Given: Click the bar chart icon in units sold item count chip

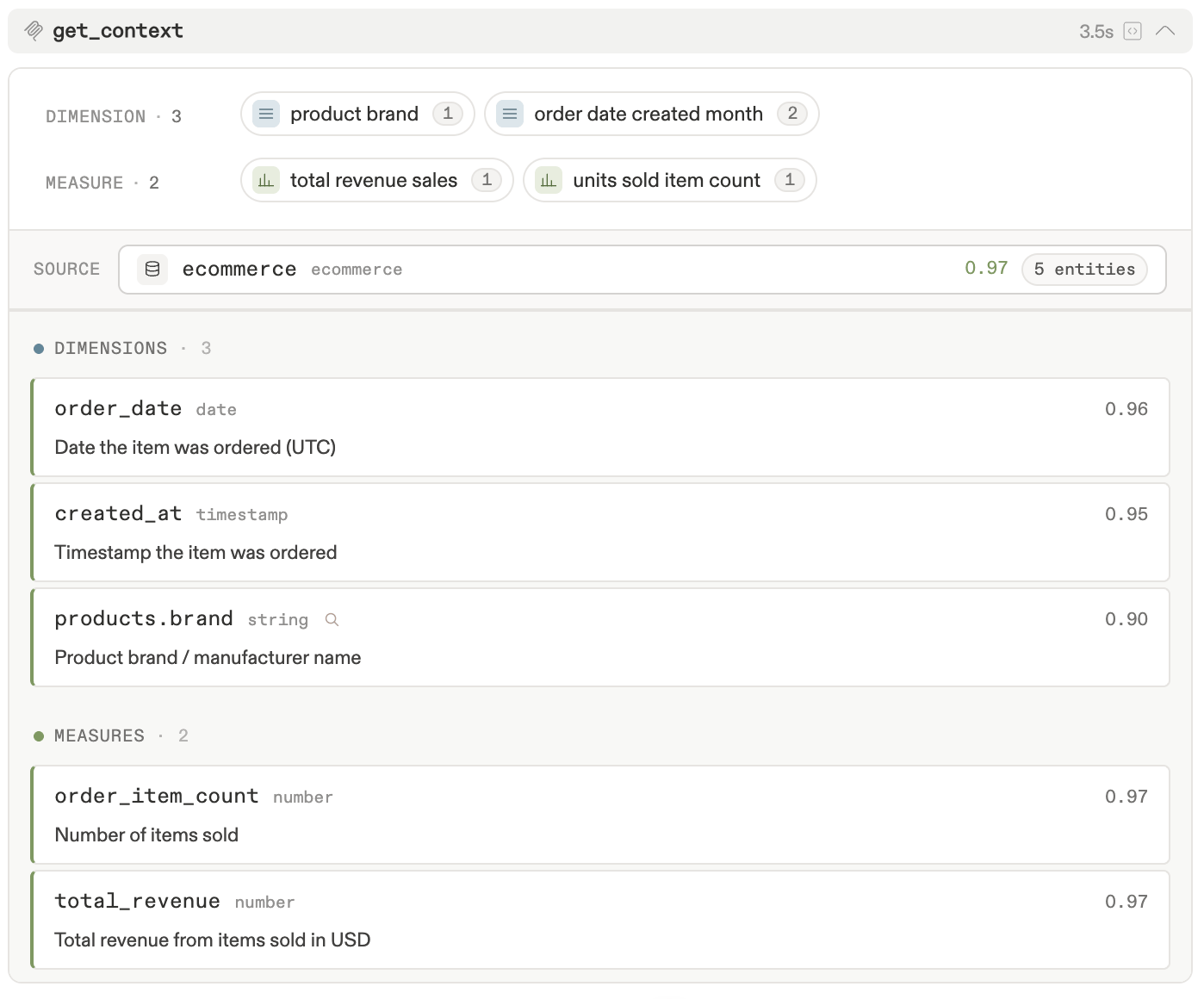Looking at the screenshot, I should click(x=549, y=180).
